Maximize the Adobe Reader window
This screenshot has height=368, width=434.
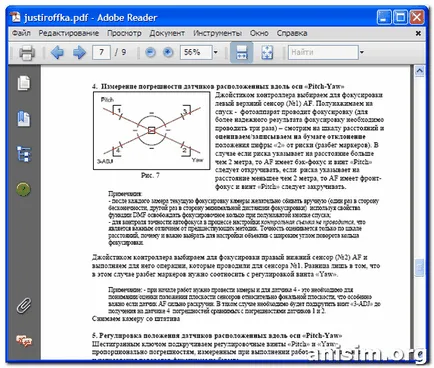tap(400, 17)
